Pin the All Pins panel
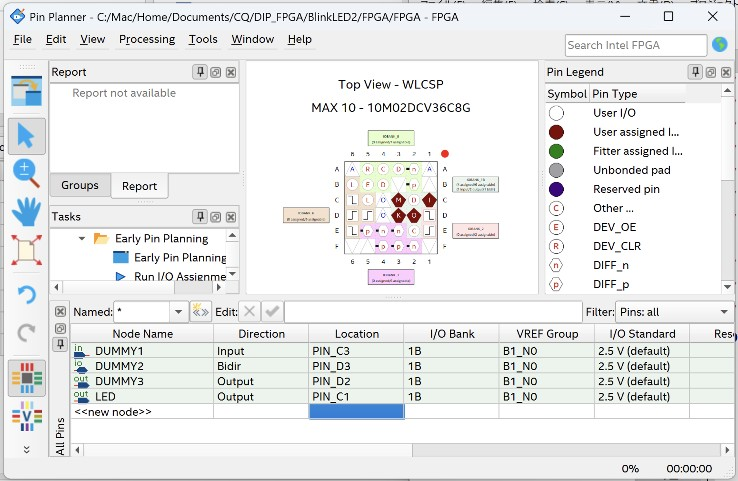Image resolution: width=738 pixels, height=481 pixels. click(60, 344)
